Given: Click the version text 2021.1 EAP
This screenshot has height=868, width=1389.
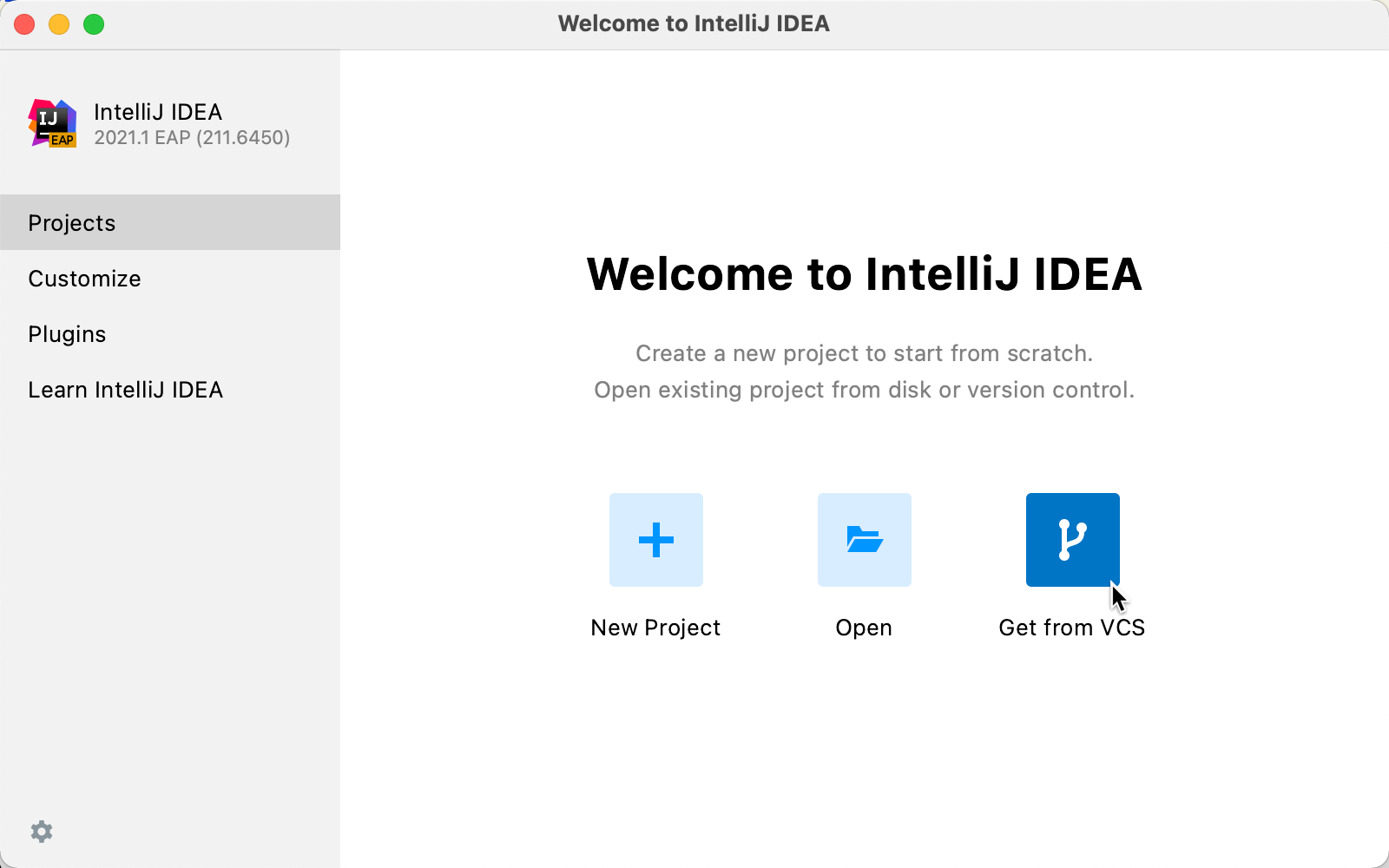Looking at the screenshot, I should 193,137.
